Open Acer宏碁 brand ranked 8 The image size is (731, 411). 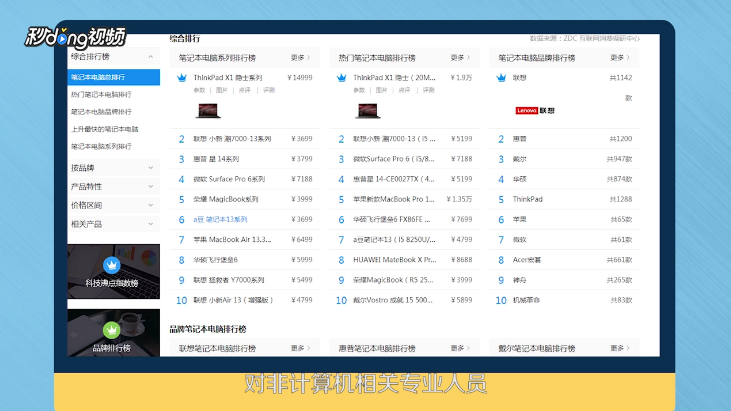(527, 260)
